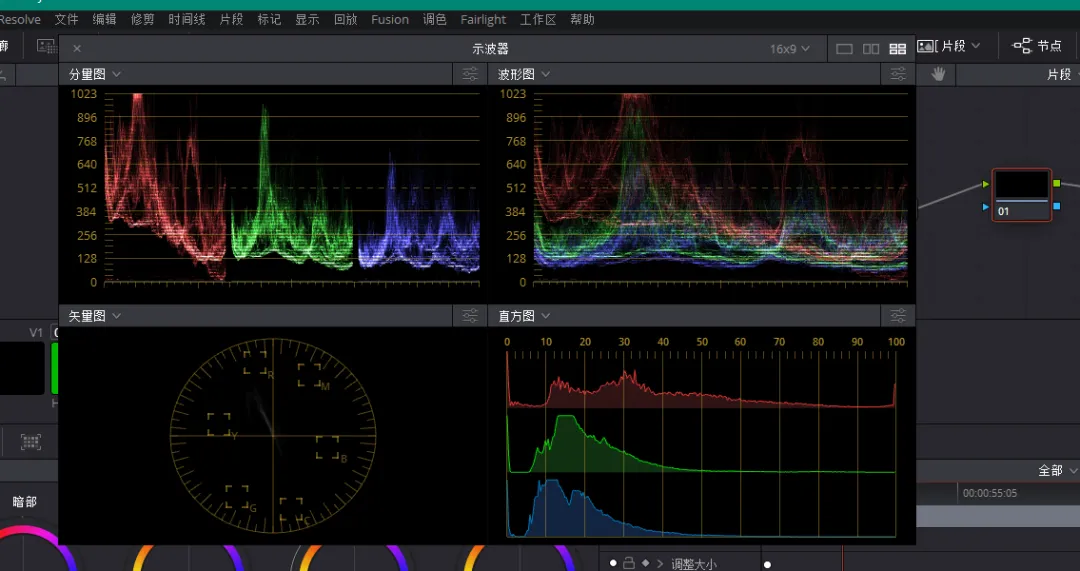Open the 16x9 aspect ratio dropdown
This screenshot has width=1080, height=571.
point(789,49)
